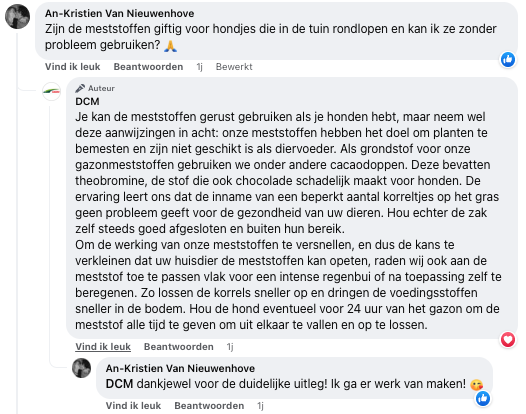The width and height of the screenshot is (526, 414).
Task: Click the blue like reaction on first comment
Action: 508,60
